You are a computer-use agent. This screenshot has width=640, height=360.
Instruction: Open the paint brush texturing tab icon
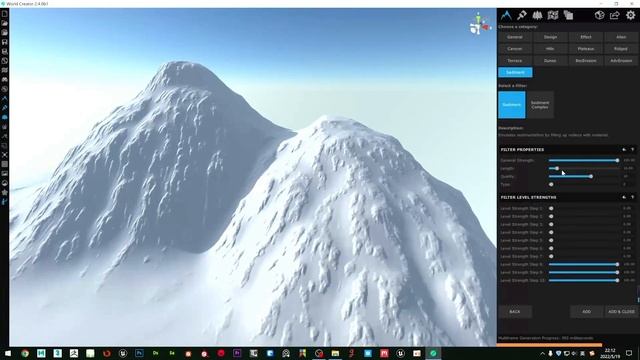click(x=522, y=16)
